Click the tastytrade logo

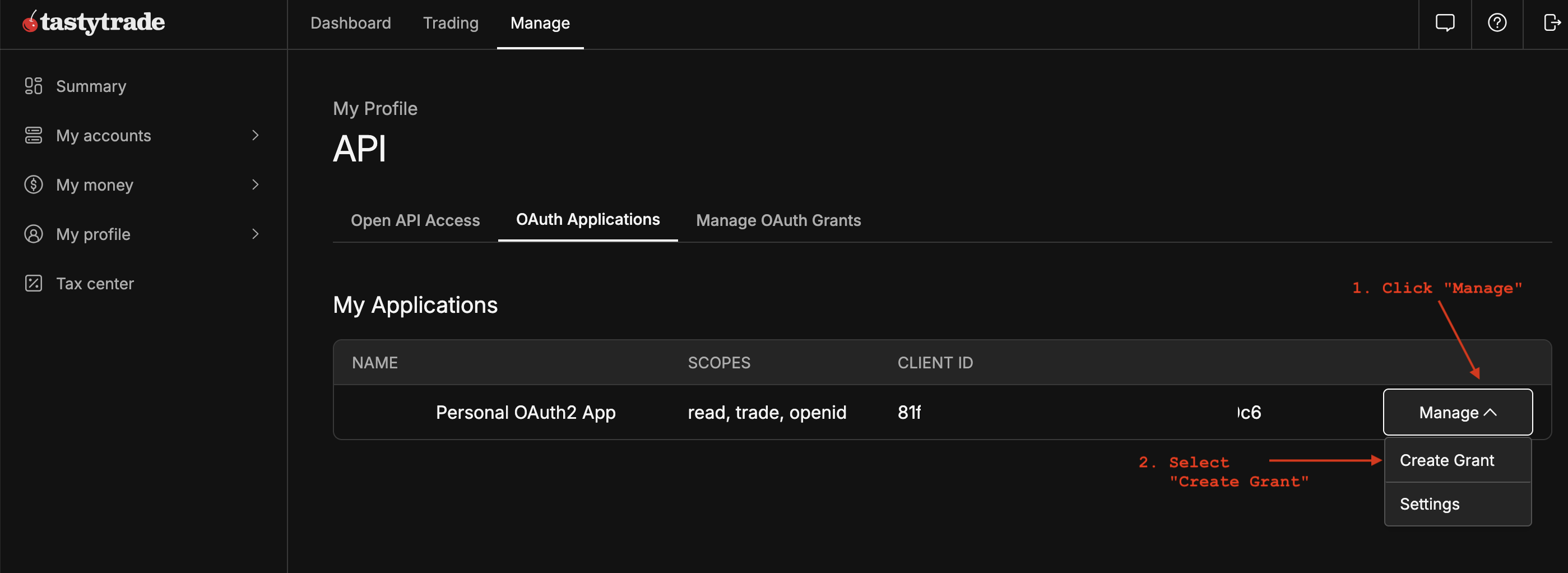point(94,22)
